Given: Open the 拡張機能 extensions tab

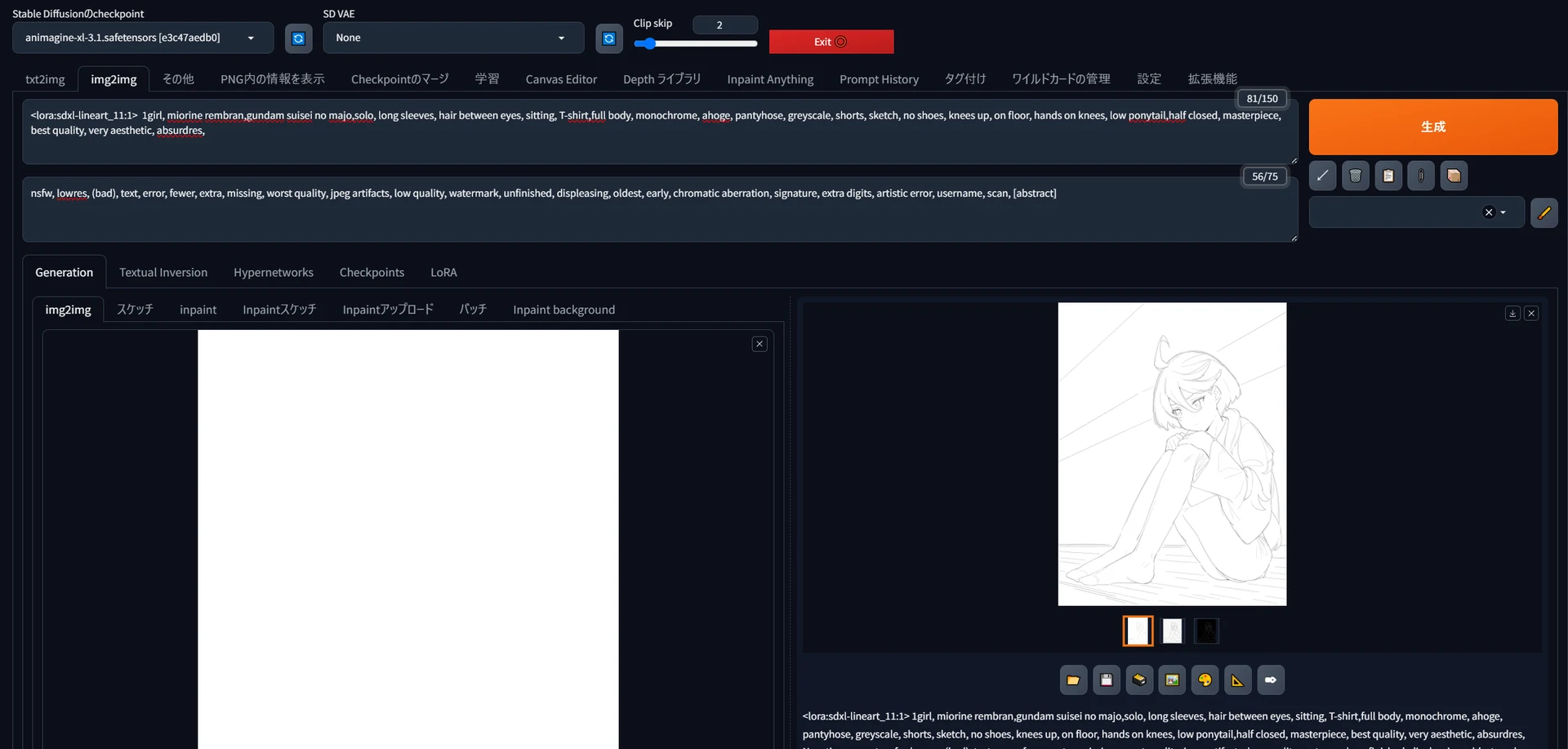Looking at the screenshot, I should [x=1212, y=79].
